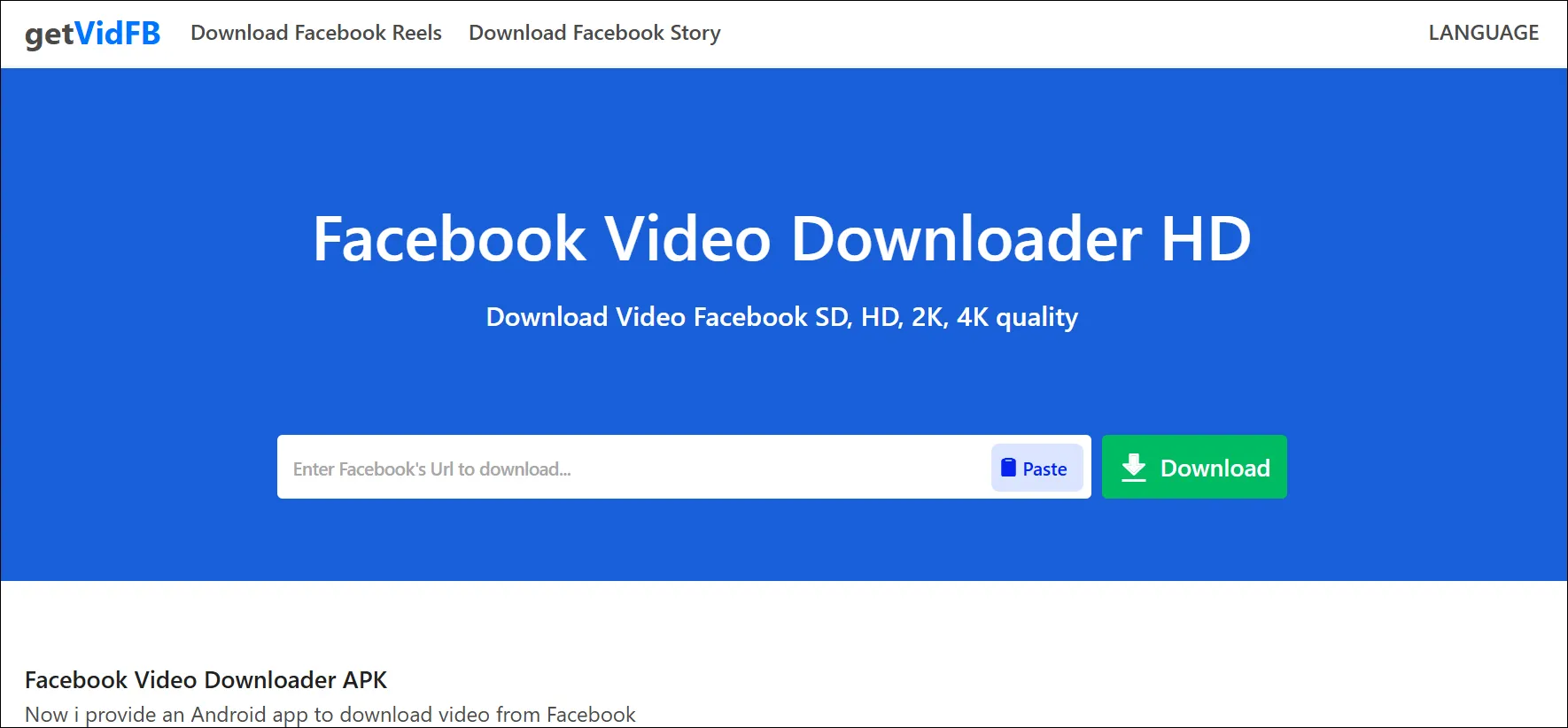
Task: Open the LANGUAGE menu
Action: (x=1483, y=33)
